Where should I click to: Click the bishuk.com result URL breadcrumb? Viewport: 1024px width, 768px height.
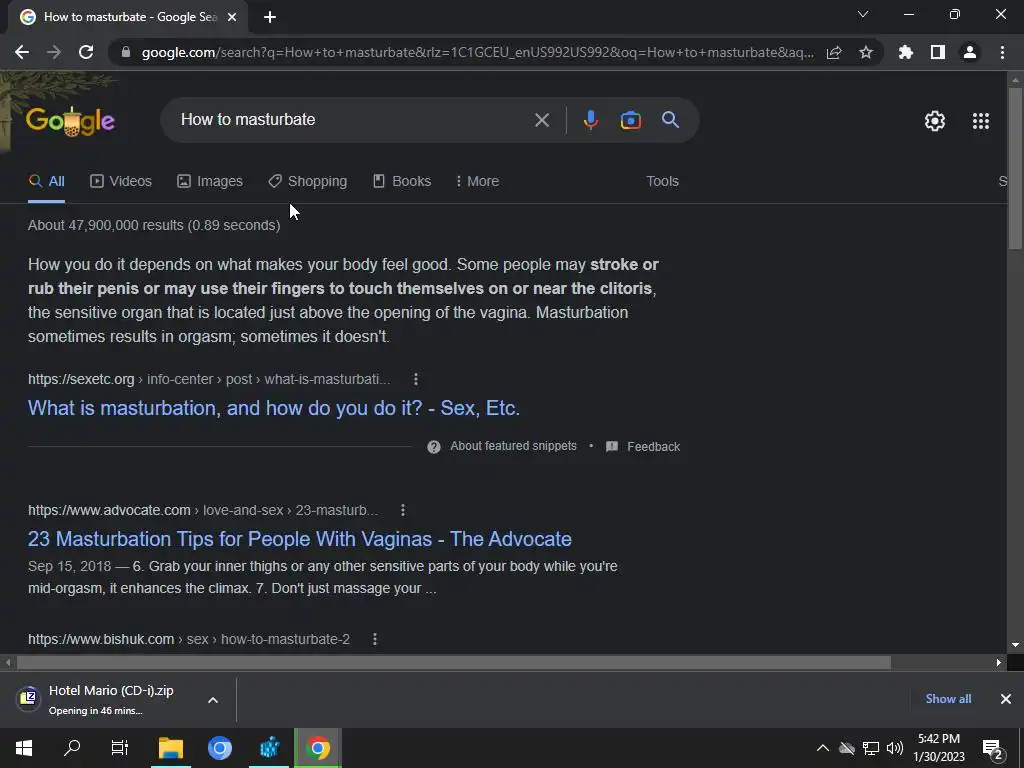click(189, 639)
